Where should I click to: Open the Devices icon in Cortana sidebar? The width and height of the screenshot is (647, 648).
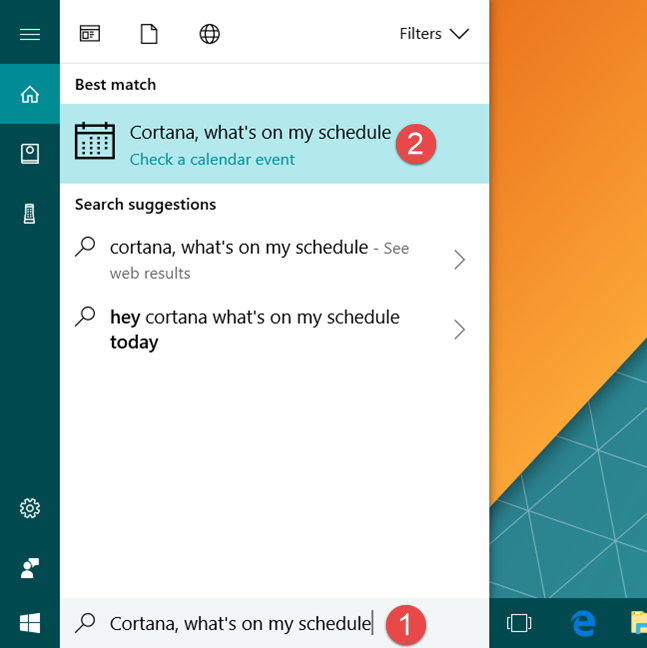[x=29, y=214]
